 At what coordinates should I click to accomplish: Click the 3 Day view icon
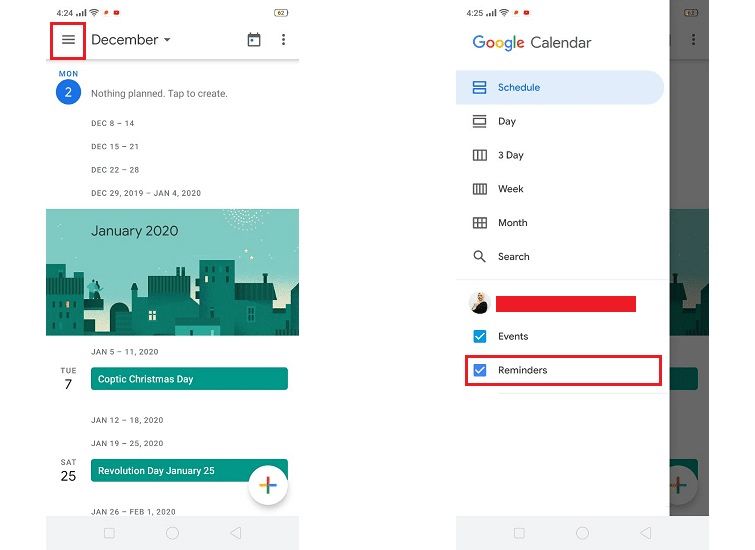coord(480,155)
